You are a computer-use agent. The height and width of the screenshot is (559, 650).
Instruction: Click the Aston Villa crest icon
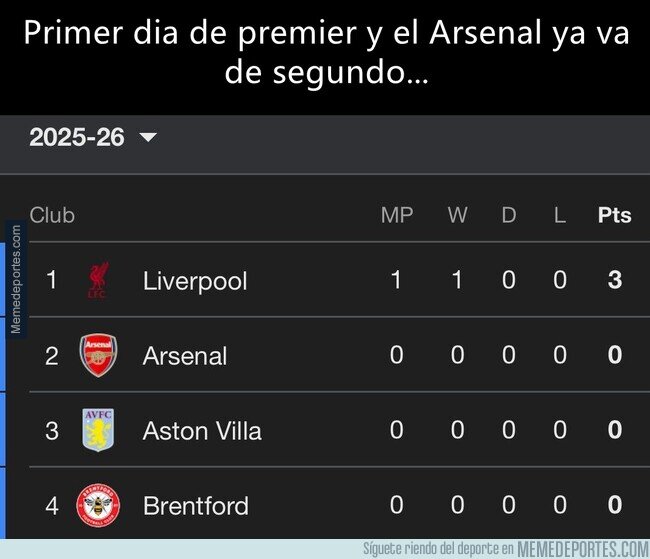coord(98,430)
